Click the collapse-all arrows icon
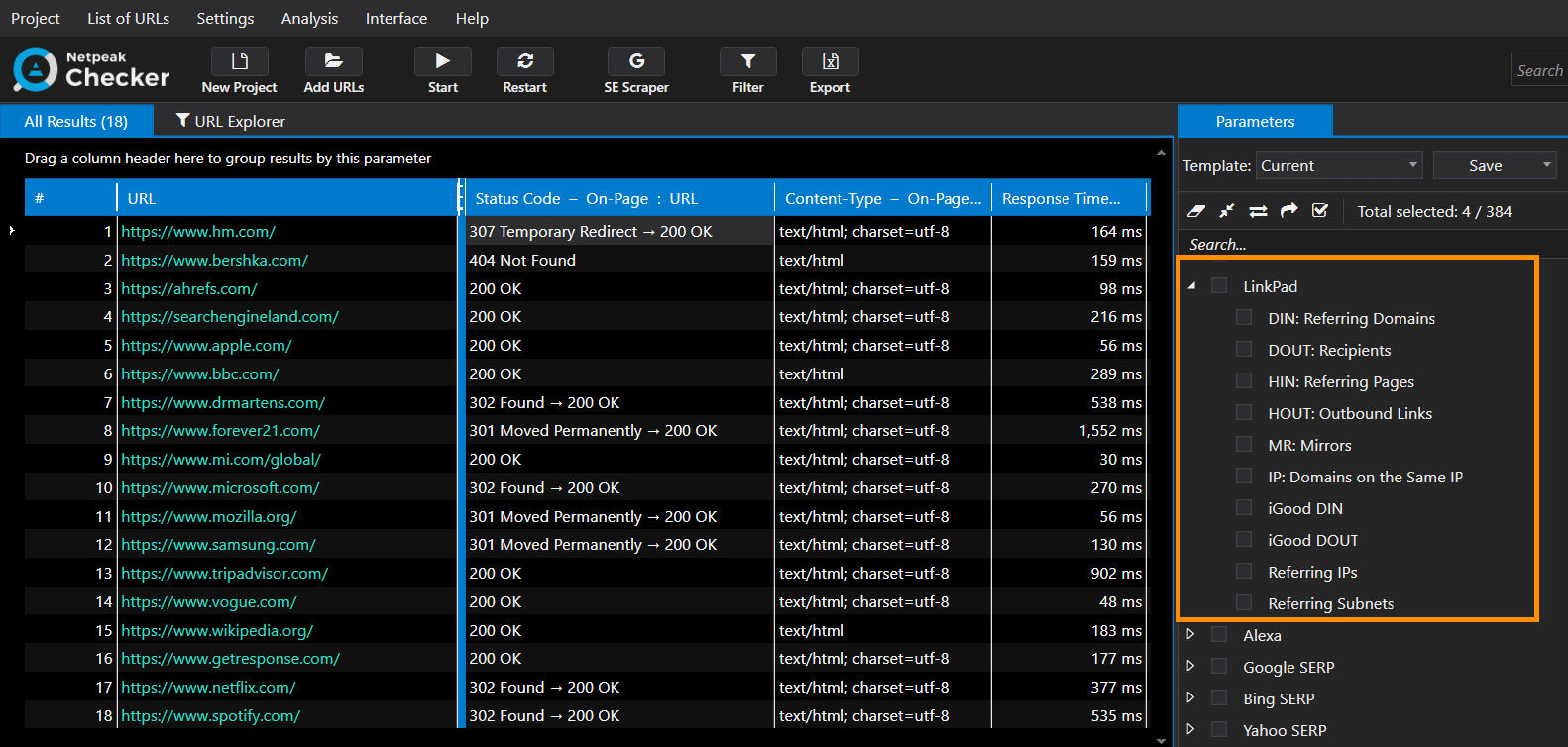Image resolution: width=1568 pixels, height=747 pixels. click(x=1227, y=211)
